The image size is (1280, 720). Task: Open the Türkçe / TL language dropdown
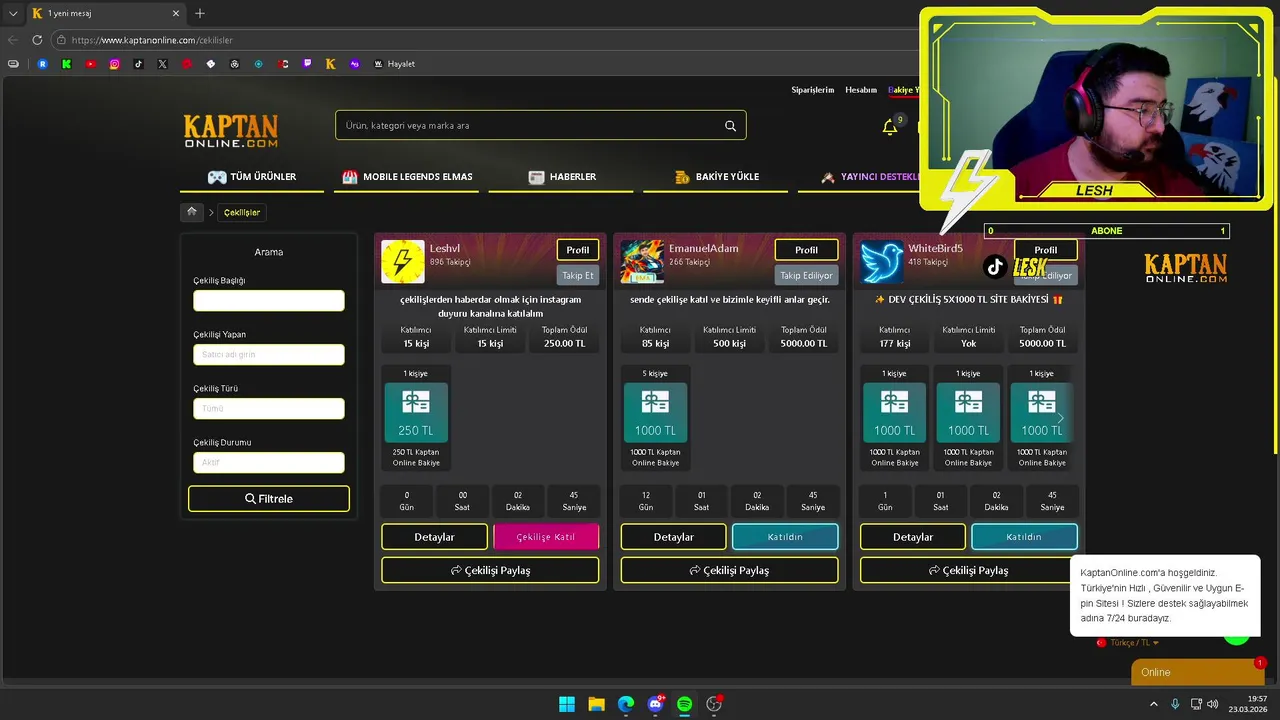[x=1128, y=643]
